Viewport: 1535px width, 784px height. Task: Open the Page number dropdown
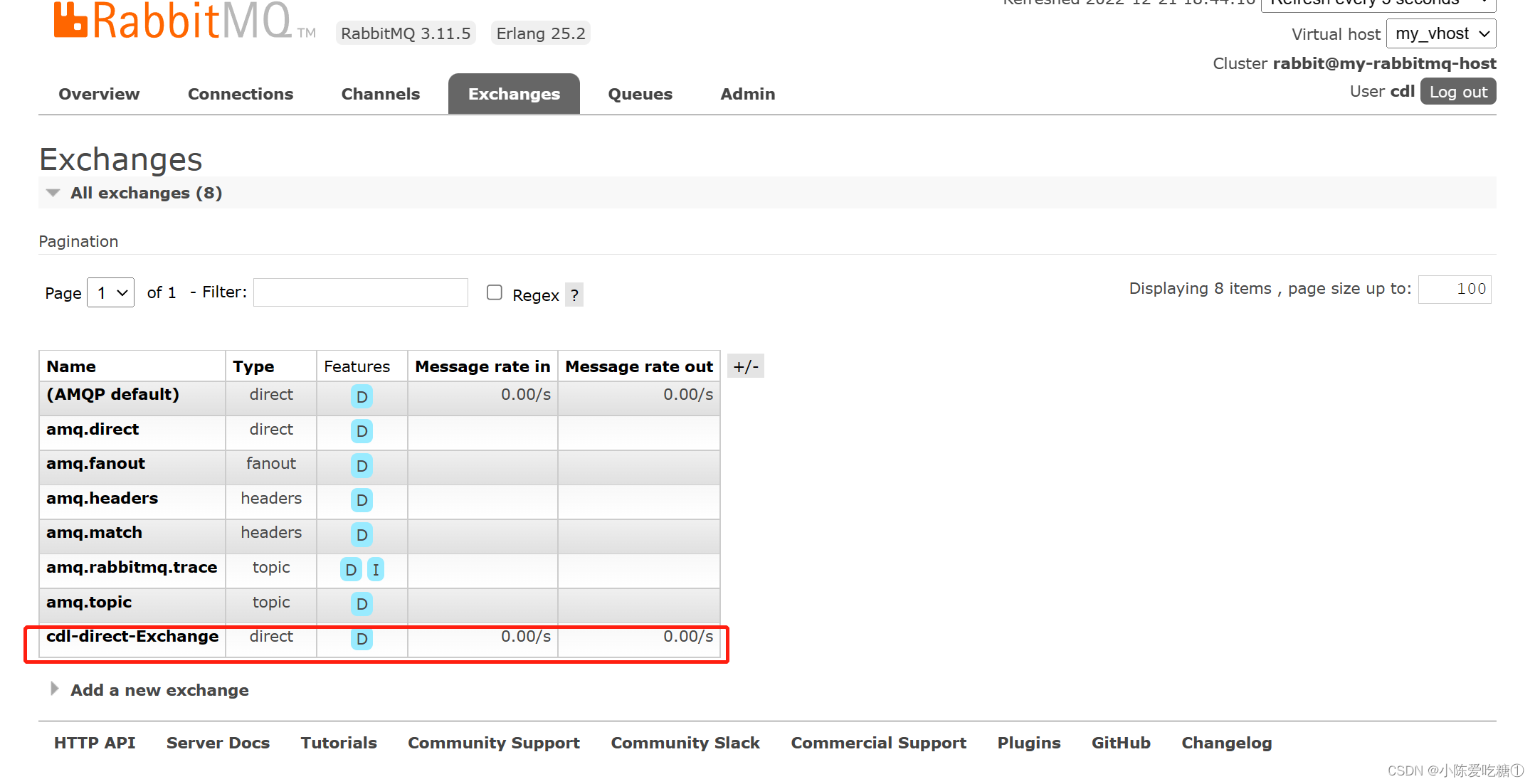[111, 293]
